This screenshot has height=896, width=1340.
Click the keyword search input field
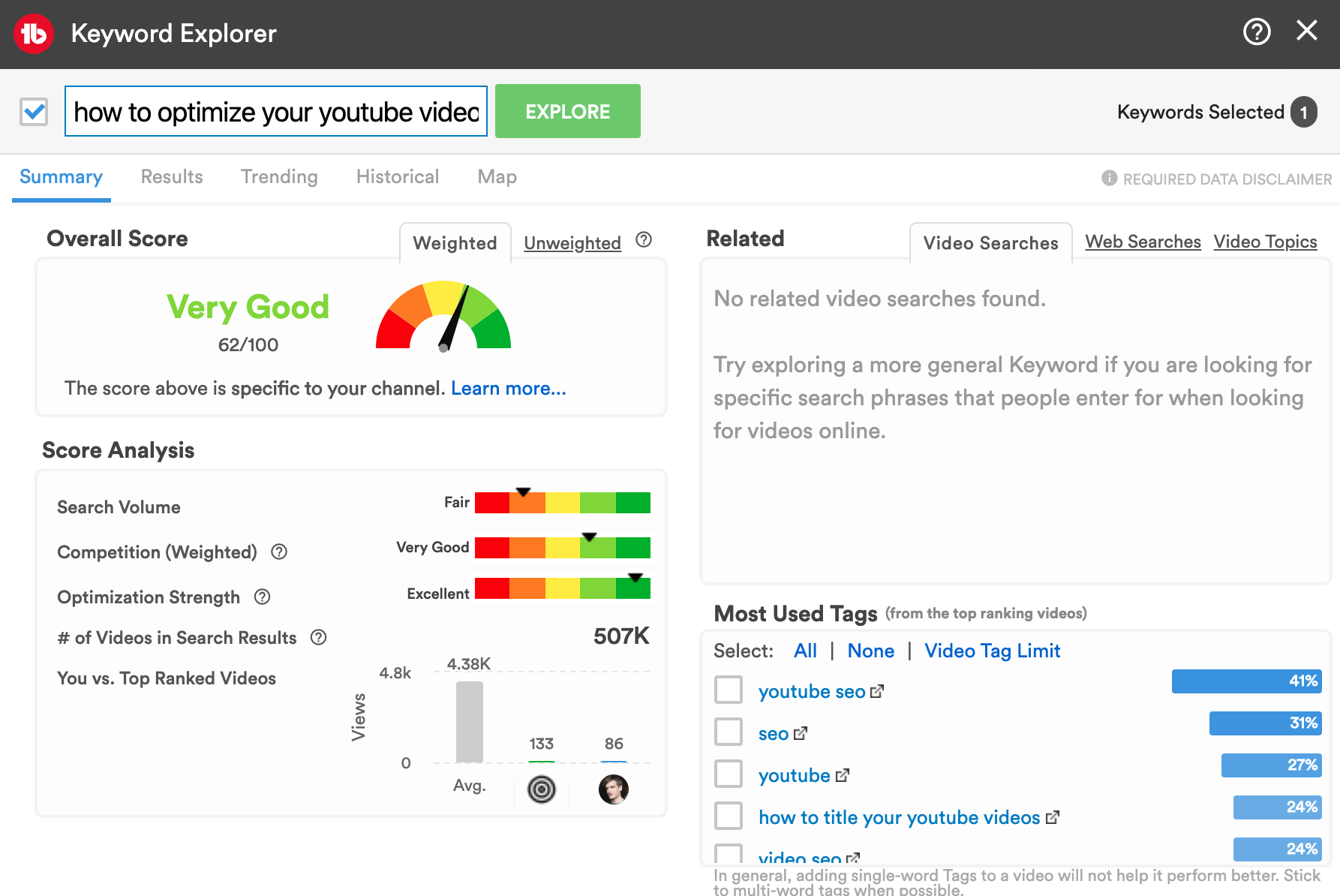tap(275, 112)
